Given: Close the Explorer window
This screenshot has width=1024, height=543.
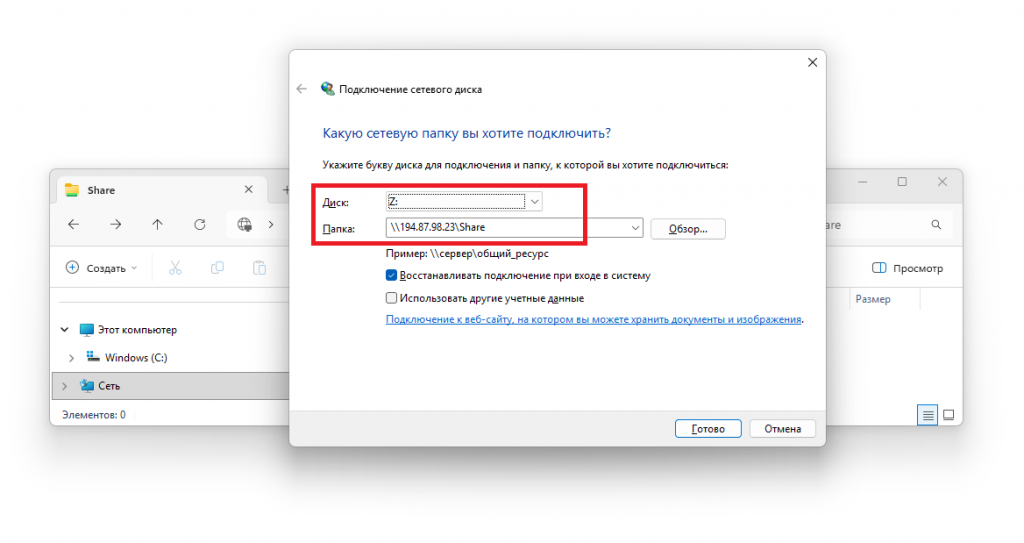Looking at the screenshot, I should click(942, 182).
